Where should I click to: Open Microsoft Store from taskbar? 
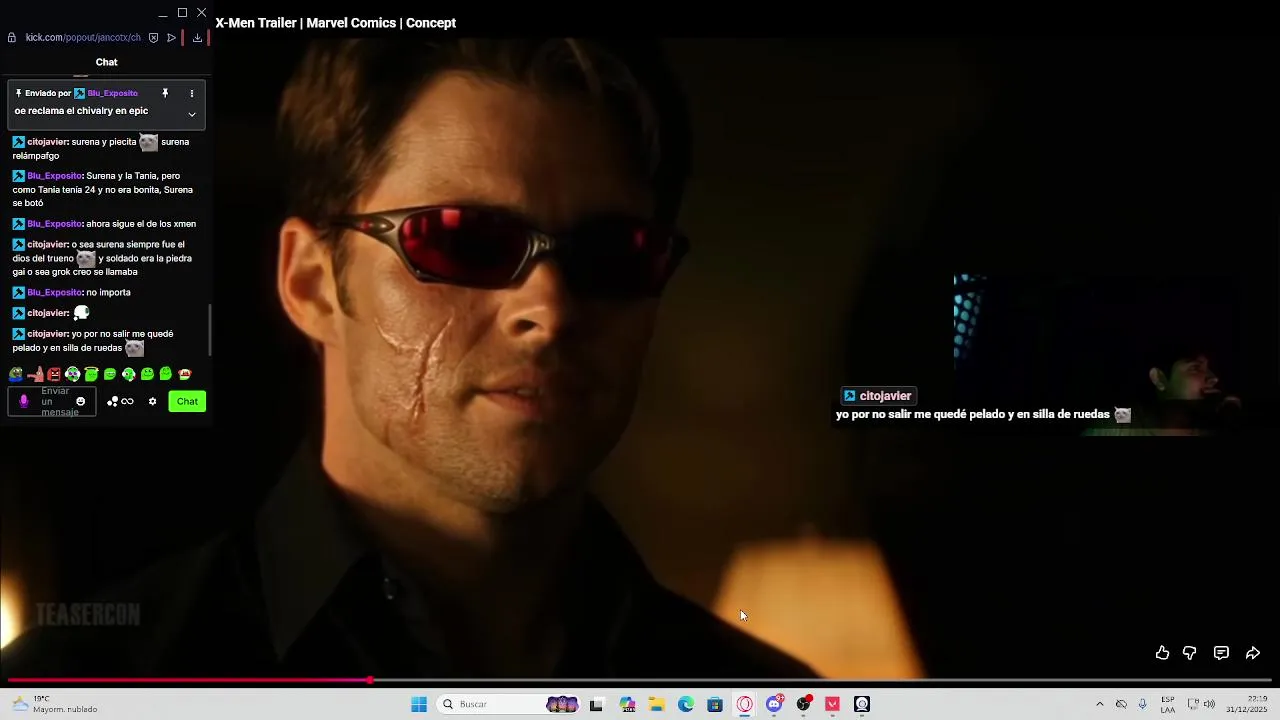pyautogui.click(x=715, y=704)
